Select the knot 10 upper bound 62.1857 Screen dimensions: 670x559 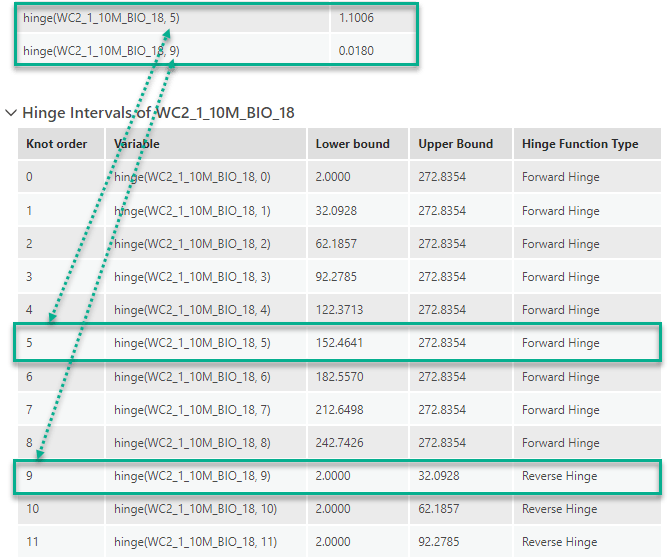(439, 509)
